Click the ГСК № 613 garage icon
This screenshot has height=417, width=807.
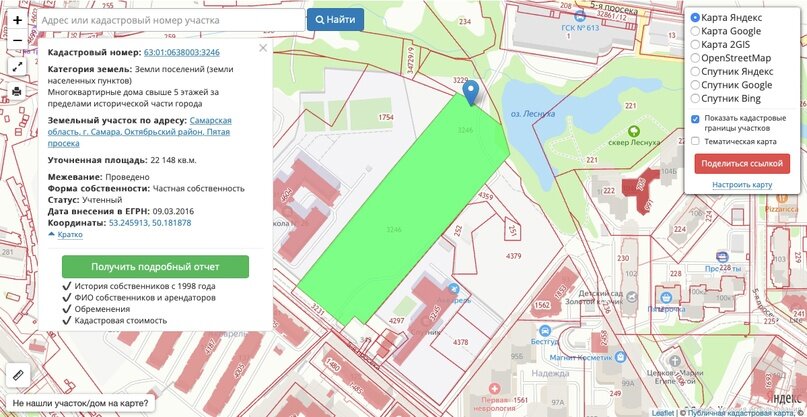click(580, 16)
